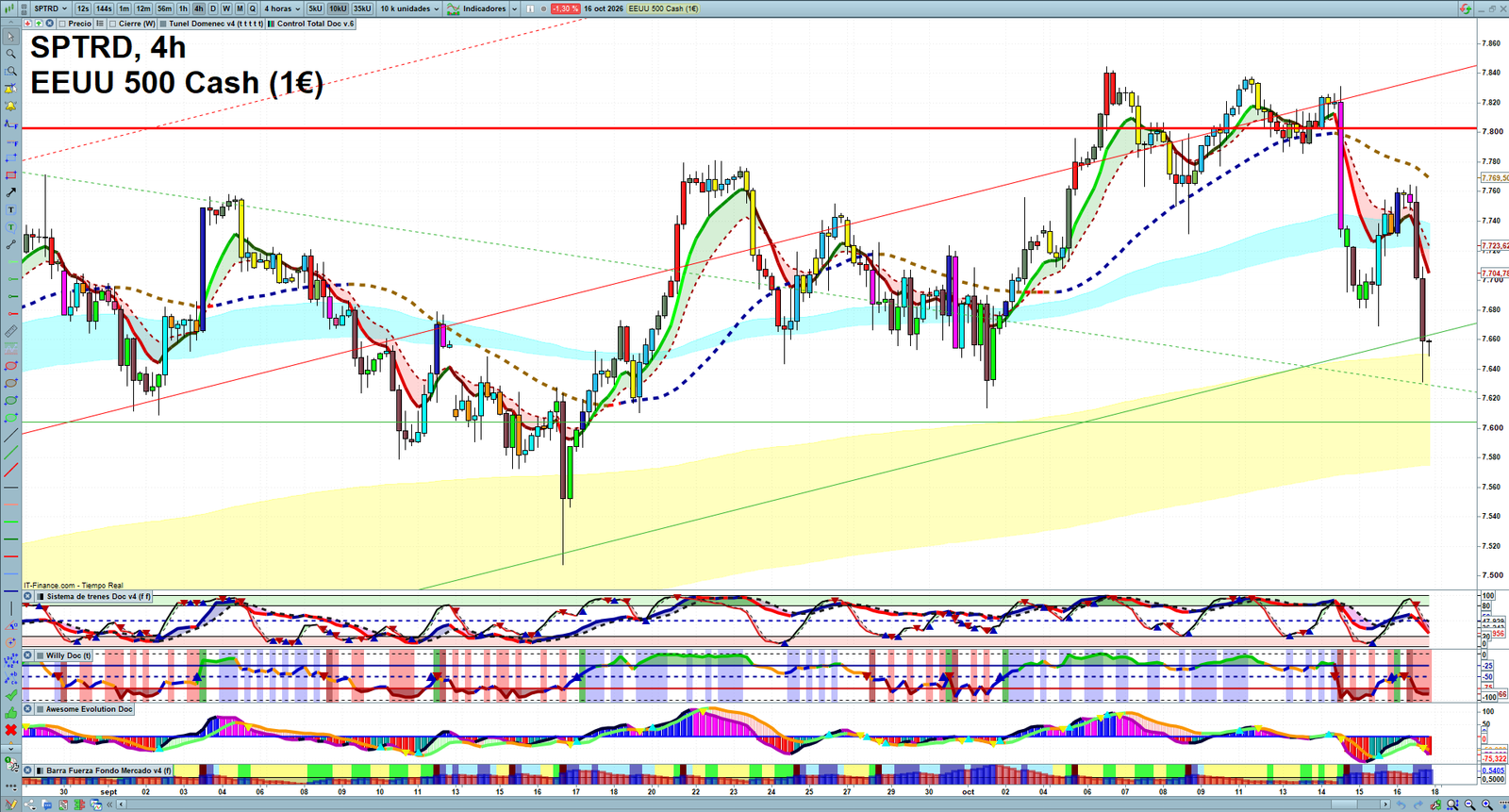Select the D daily timeframe
1509x812 pixels.
click(213, 8)
